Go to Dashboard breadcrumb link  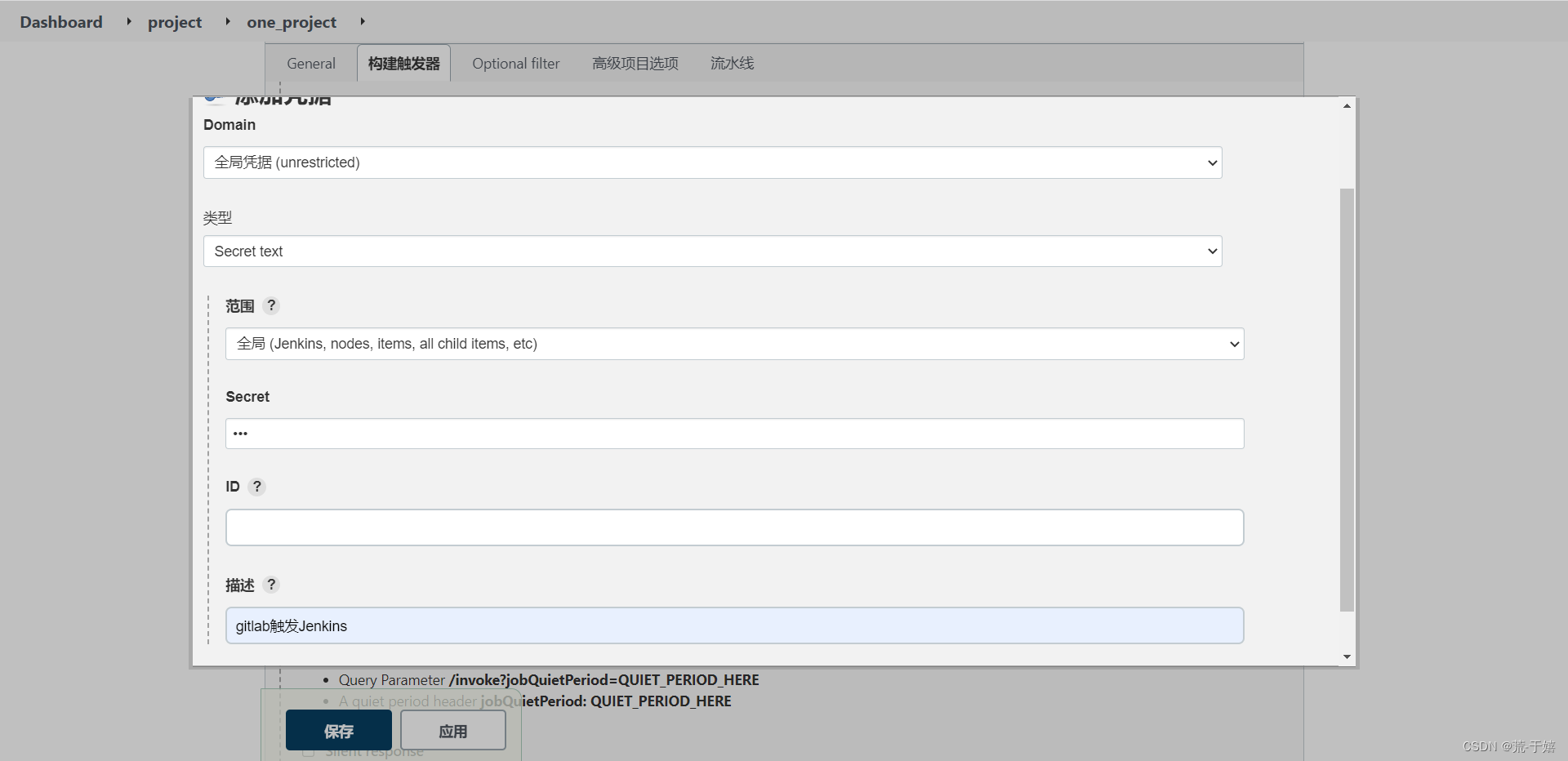coord(61,22)
